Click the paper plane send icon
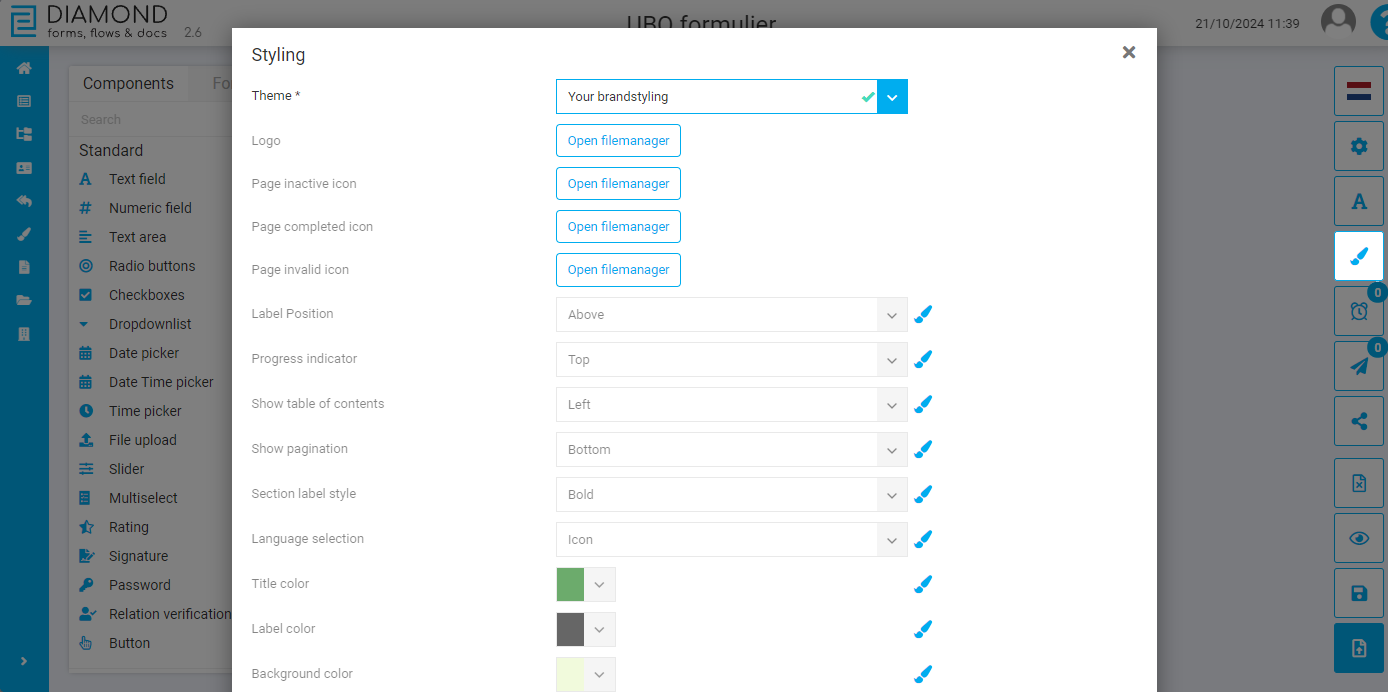Screen dimensions: 1388x692 [x=1358, y=366]
